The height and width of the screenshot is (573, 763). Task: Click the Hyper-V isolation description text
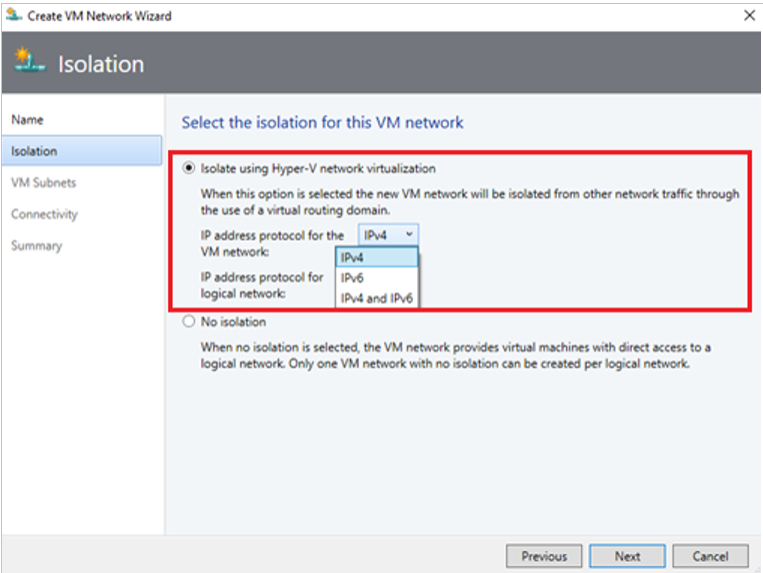point(470,202)
